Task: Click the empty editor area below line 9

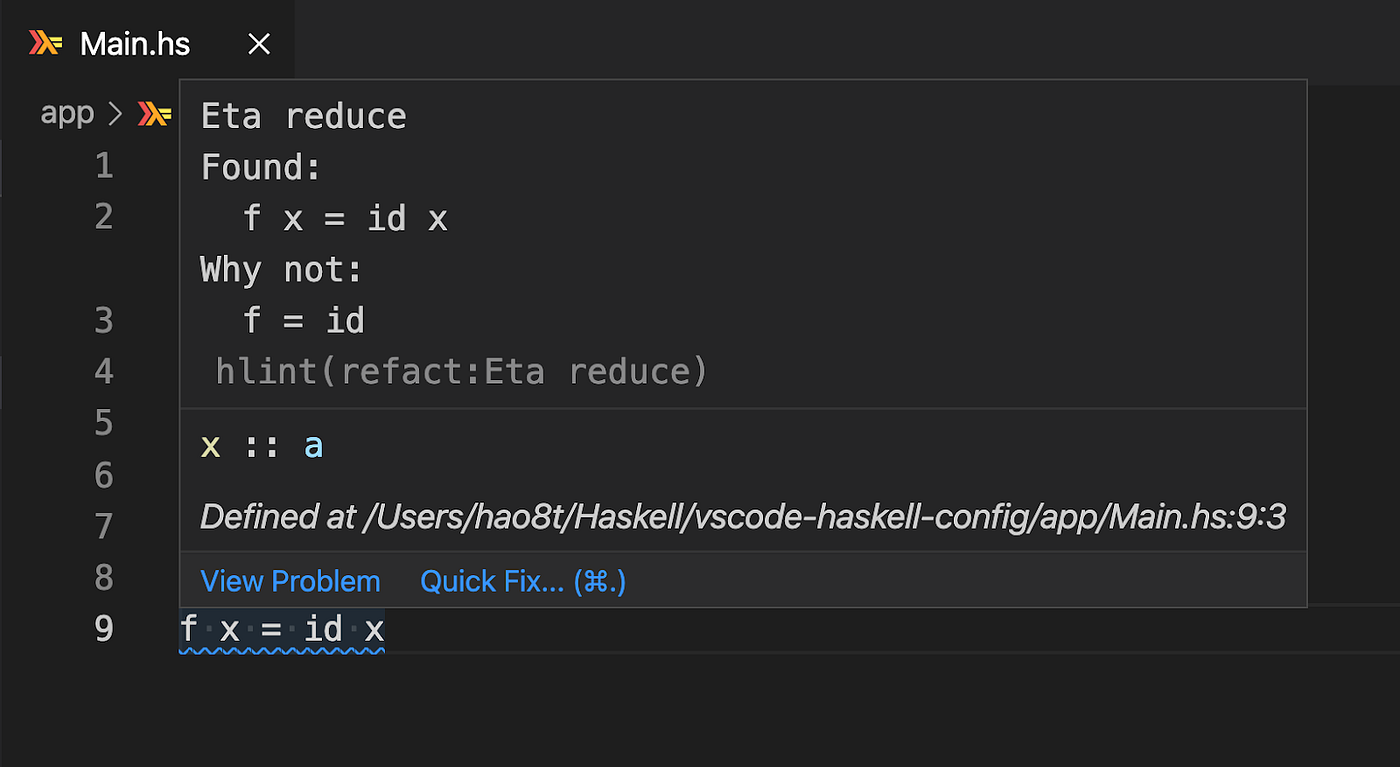Action: coord(700,710)
